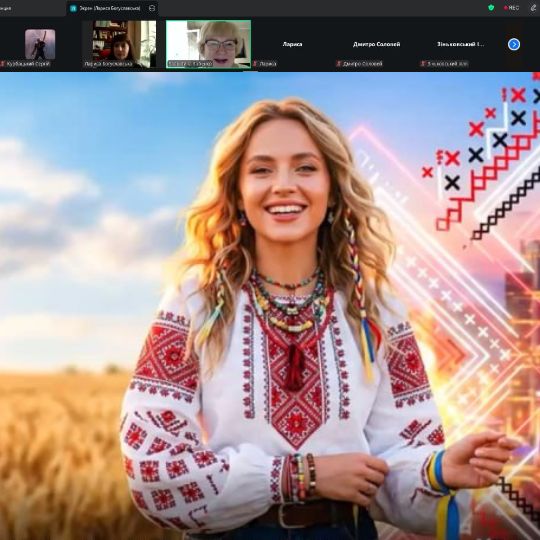Click the name label on the active speaker tile
This screenshot has width=540, height=540.
pyautogui.click(x=190, y=64)
